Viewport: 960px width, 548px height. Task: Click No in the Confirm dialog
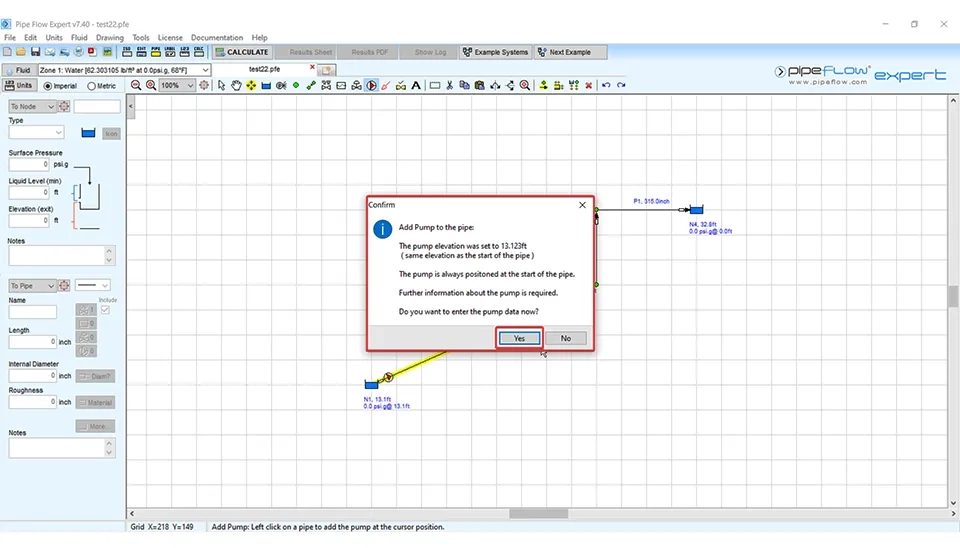point(565,338)
